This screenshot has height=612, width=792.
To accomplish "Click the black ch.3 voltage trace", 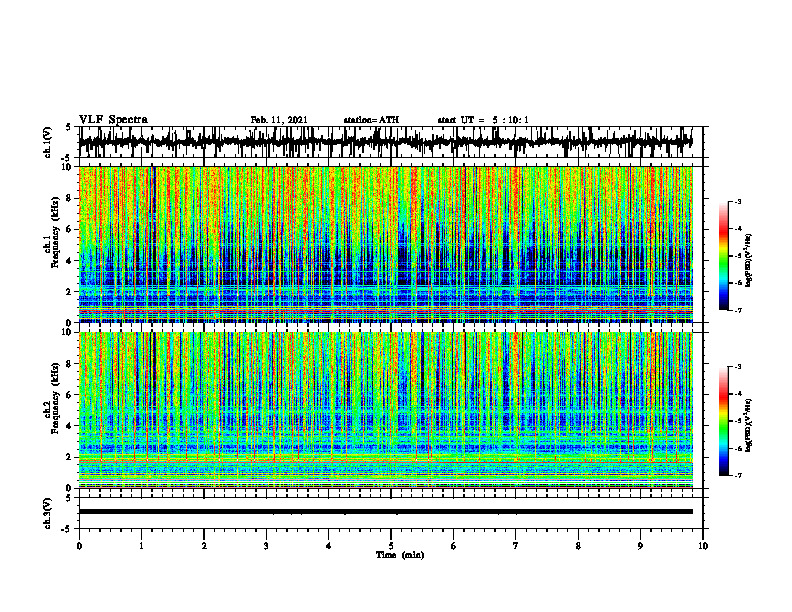I will coord(385,512).
